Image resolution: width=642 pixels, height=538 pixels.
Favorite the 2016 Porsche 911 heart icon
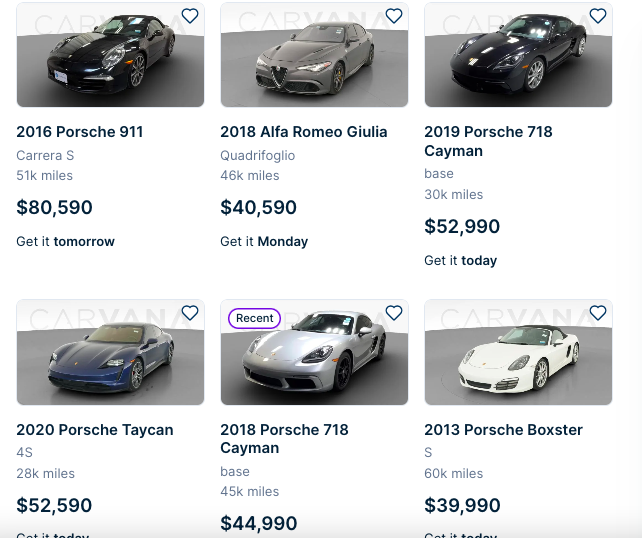click(x=190, y=16)
